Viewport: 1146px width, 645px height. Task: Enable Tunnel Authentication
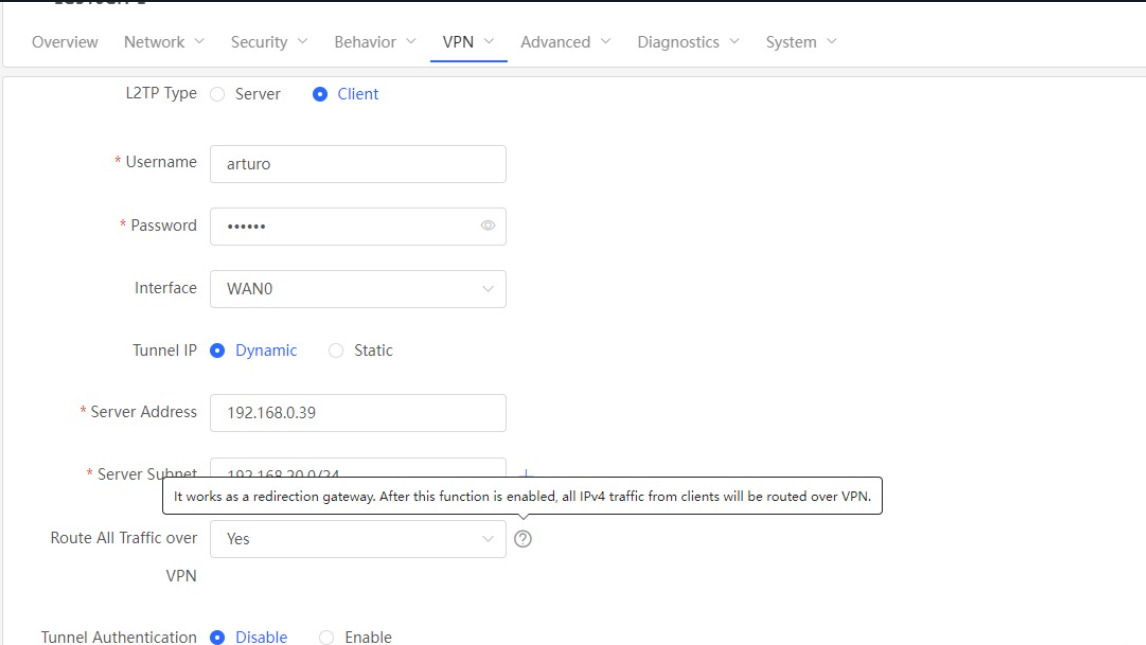coord(326,637)
